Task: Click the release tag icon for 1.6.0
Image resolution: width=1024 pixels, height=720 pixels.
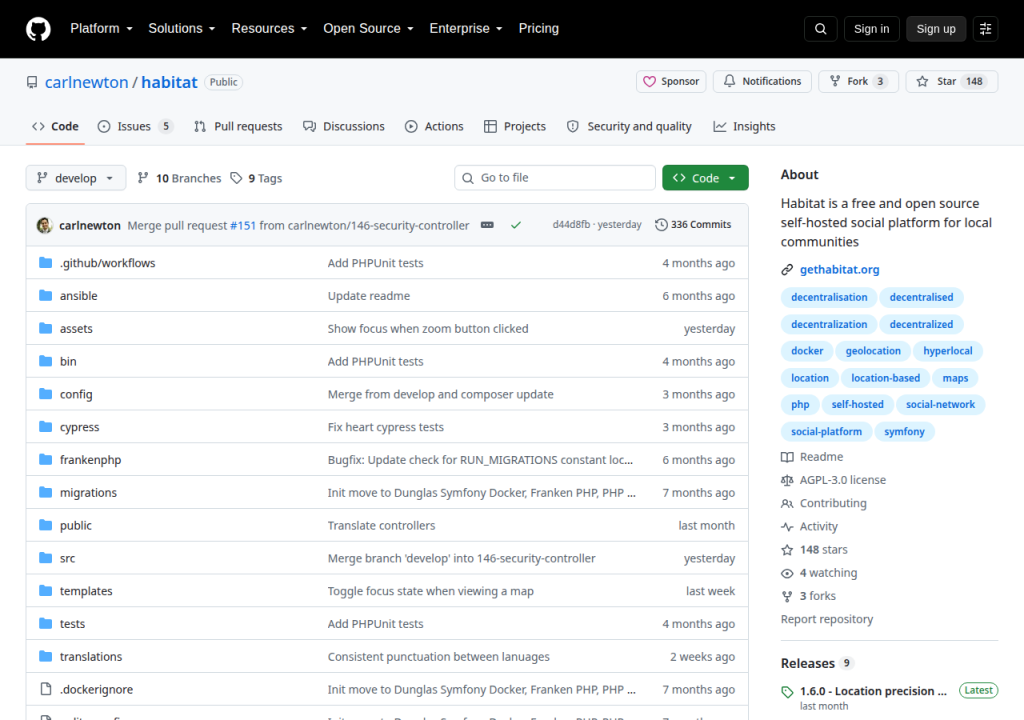Action: [x=787, y=692]
